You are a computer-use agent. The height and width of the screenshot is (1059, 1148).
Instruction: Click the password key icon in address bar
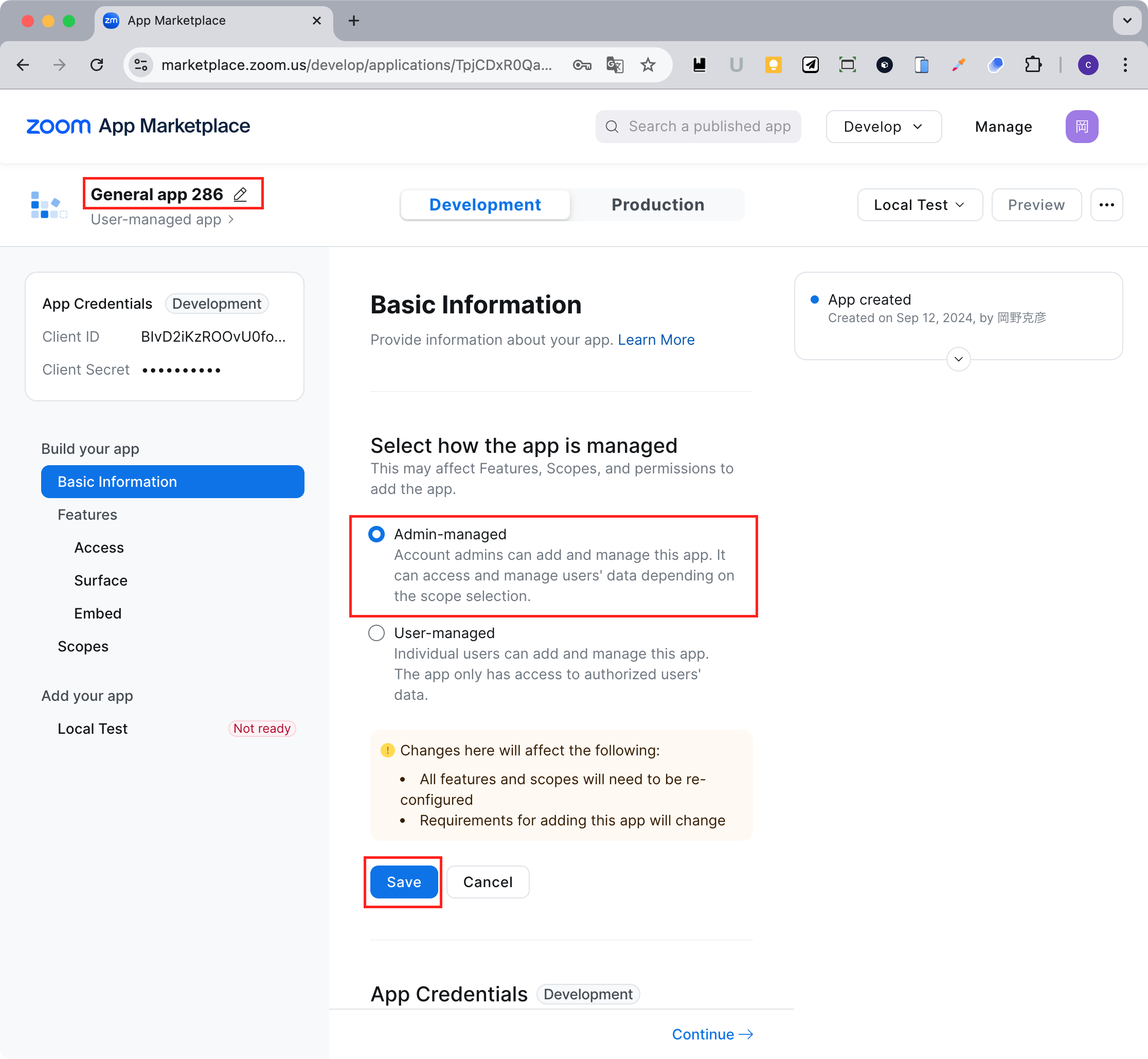pos(581,65)
